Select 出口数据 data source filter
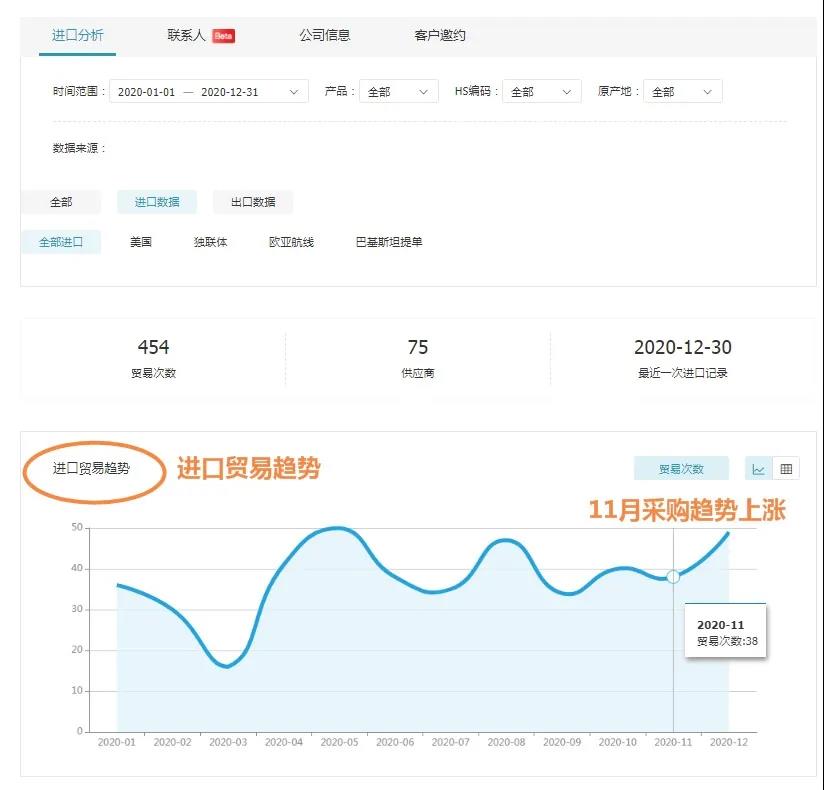 (253, 202)
